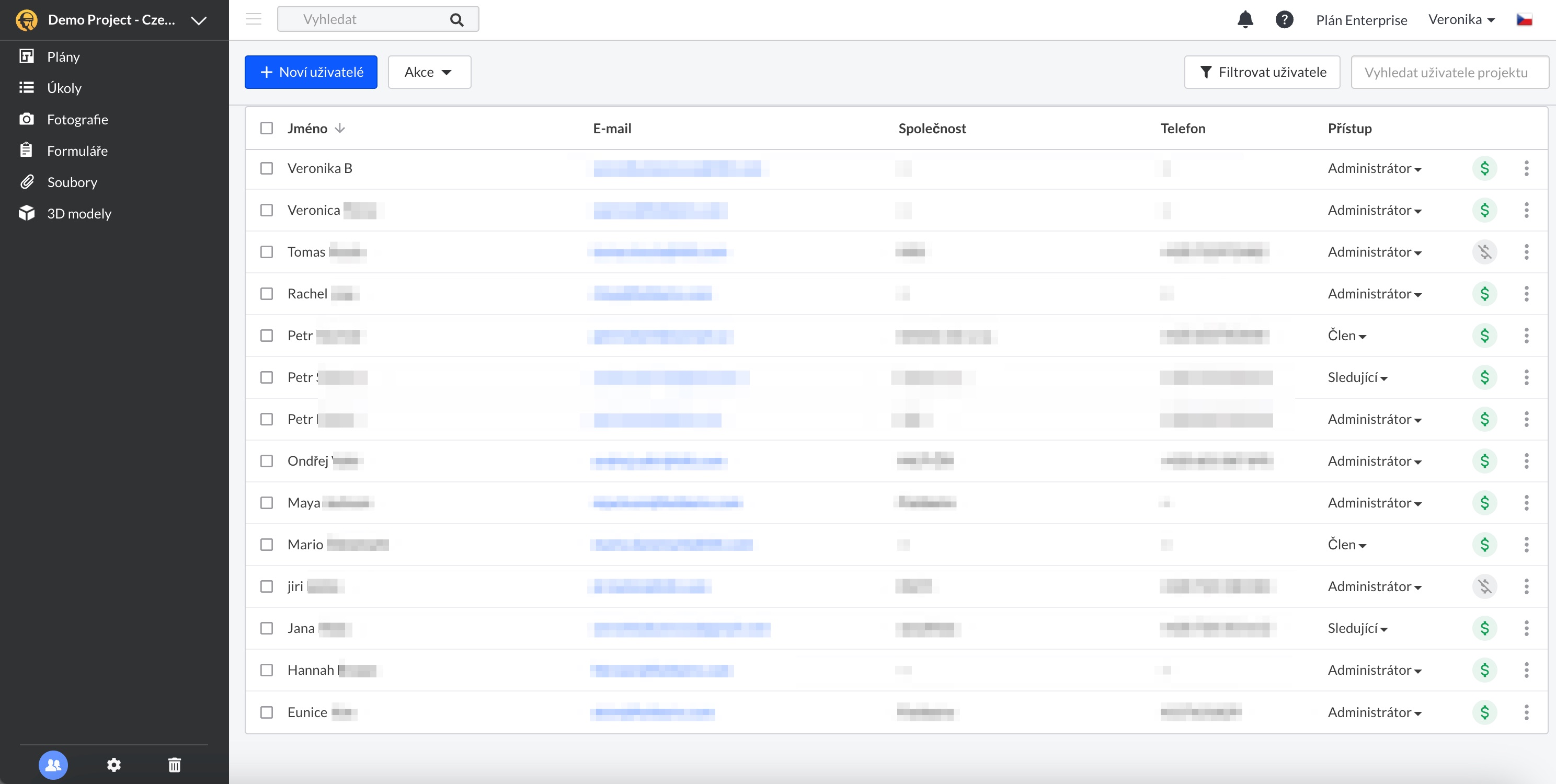Screen dimensions: 1556x784
Task: Open Fotografie in the sidebar
Action: tap(77, 120)
